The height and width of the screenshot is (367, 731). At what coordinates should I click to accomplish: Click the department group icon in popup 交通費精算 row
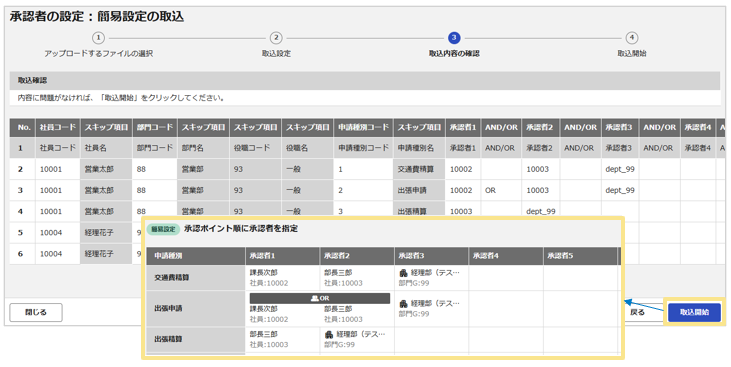404,273
